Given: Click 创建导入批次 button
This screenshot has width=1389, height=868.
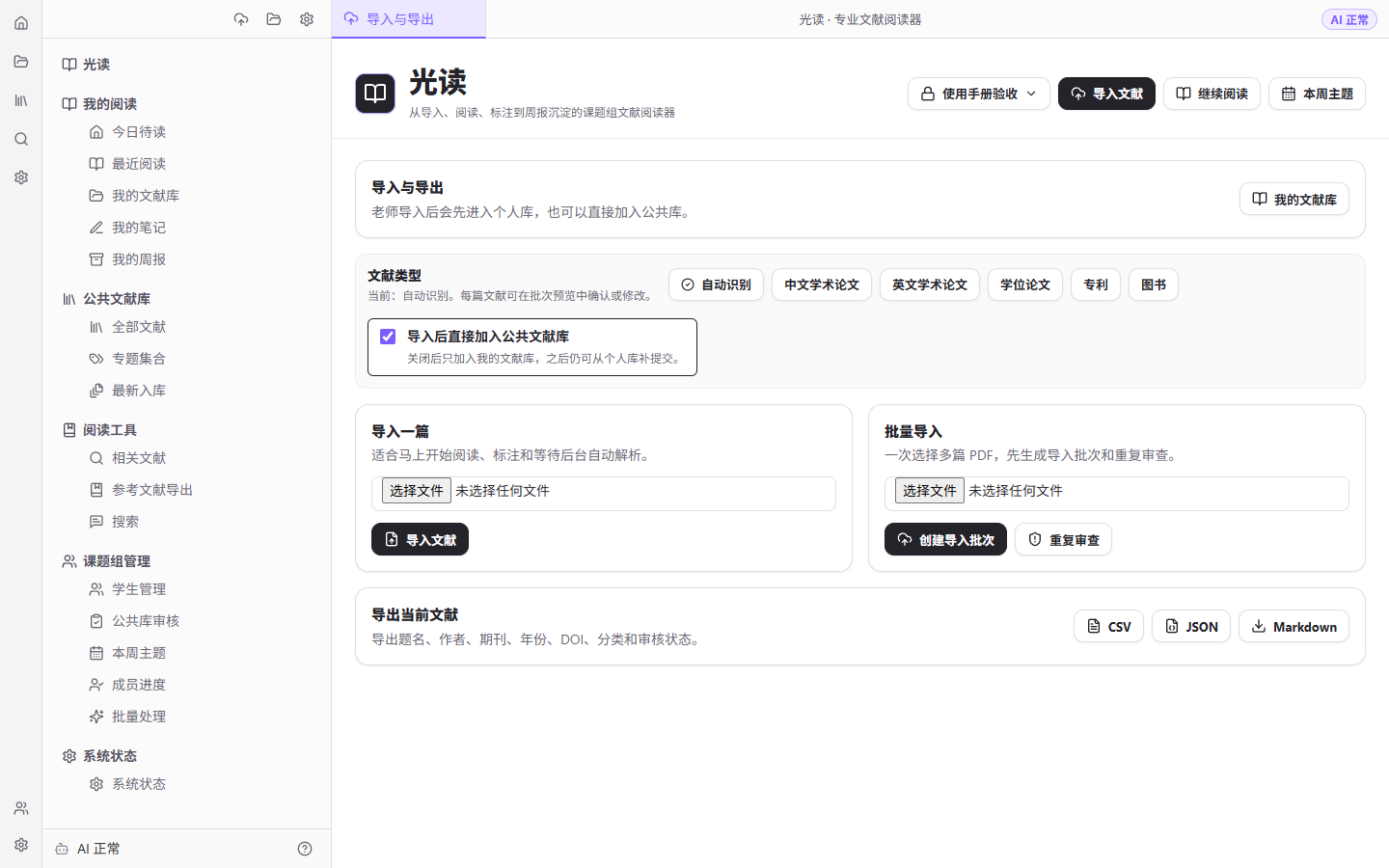Looking at the screenshot, I should tap(945, 539).
